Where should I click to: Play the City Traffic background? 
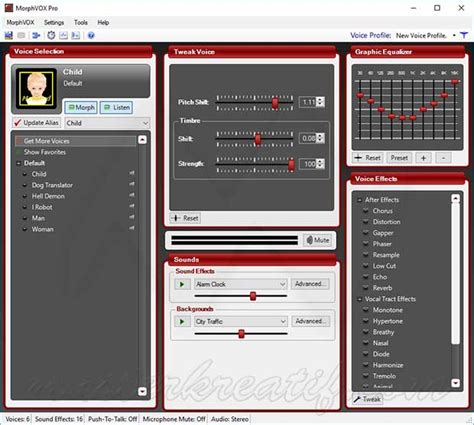pyautogui.click(x=182, y=322)
